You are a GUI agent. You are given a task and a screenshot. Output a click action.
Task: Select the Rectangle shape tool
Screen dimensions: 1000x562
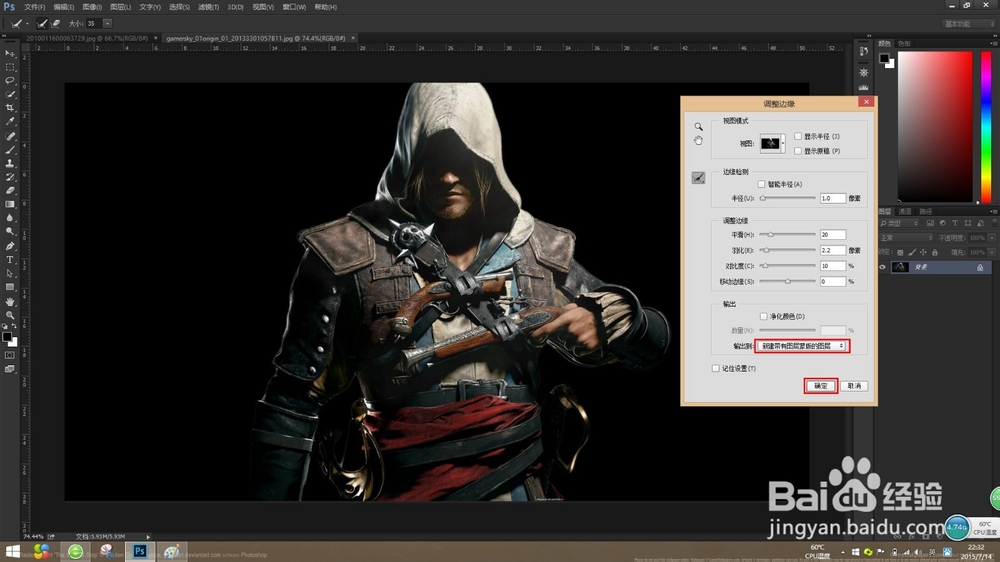(10, 287)
